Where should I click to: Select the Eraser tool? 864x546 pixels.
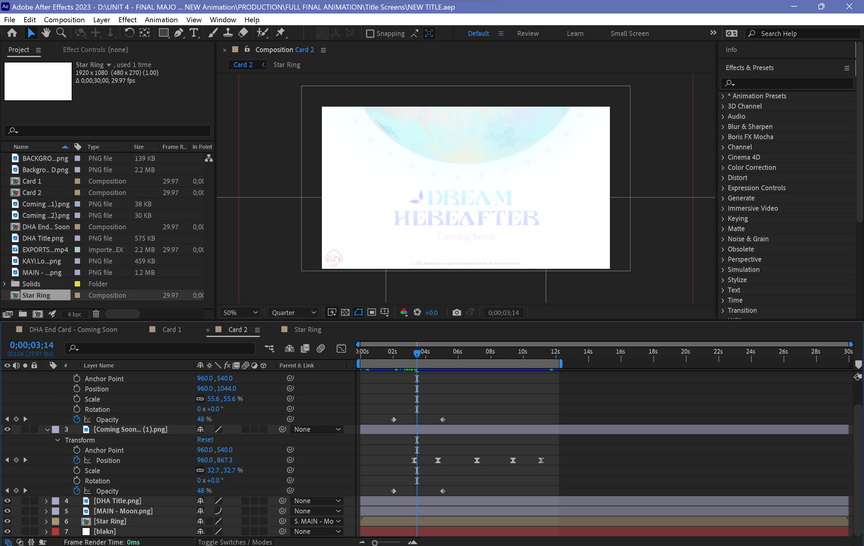[x=243, y=33]
